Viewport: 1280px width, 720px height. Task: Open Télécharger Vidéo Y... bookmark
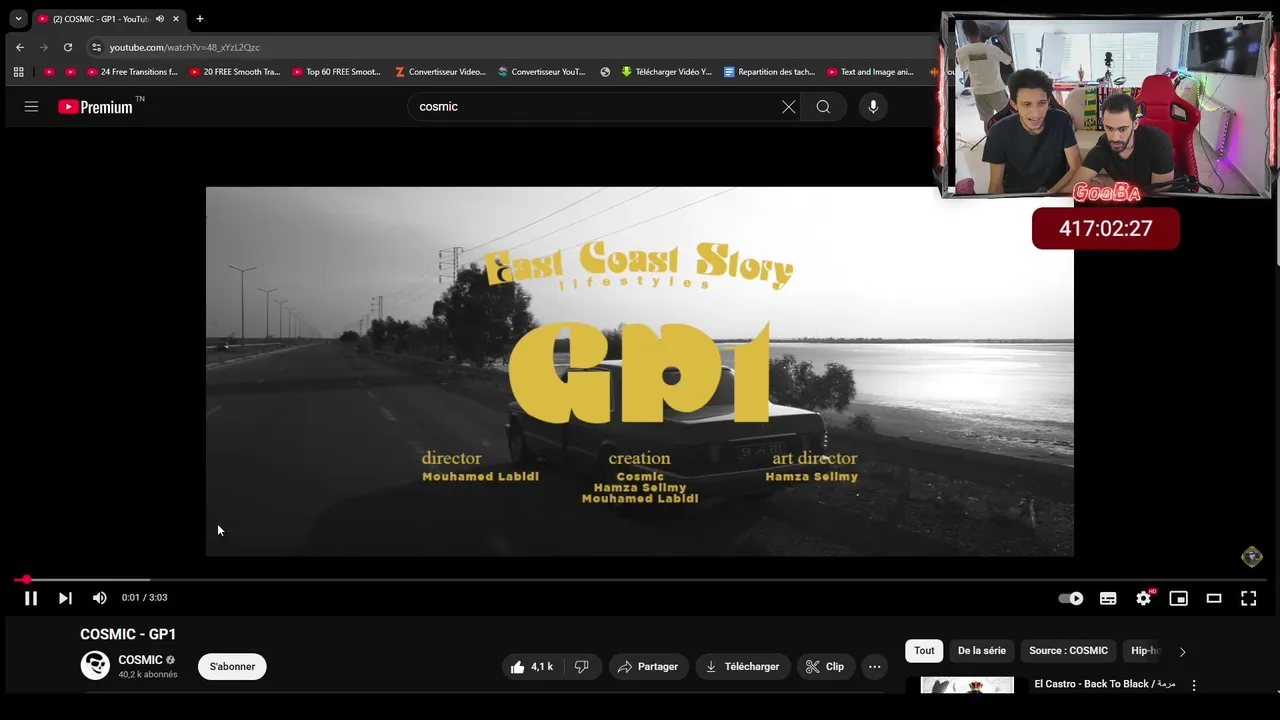pyautogui.click(x=666, y=72)
